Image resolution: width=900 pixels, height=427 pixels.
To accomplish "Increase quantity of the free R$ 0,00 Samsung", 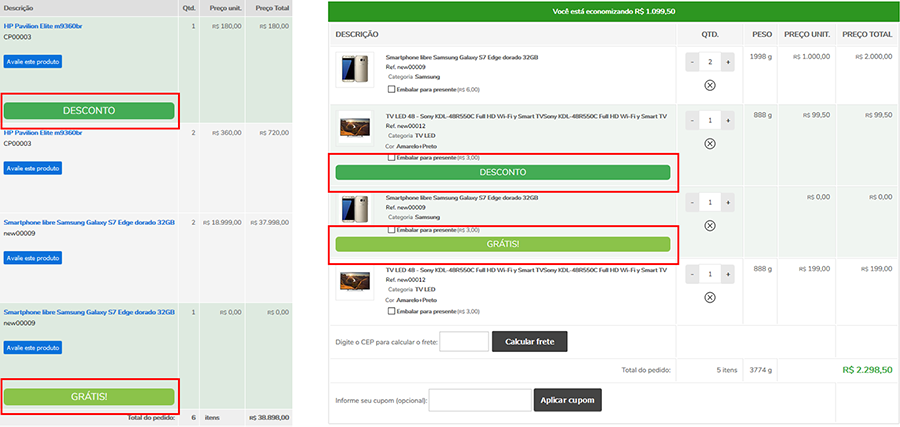I will 728,203.
